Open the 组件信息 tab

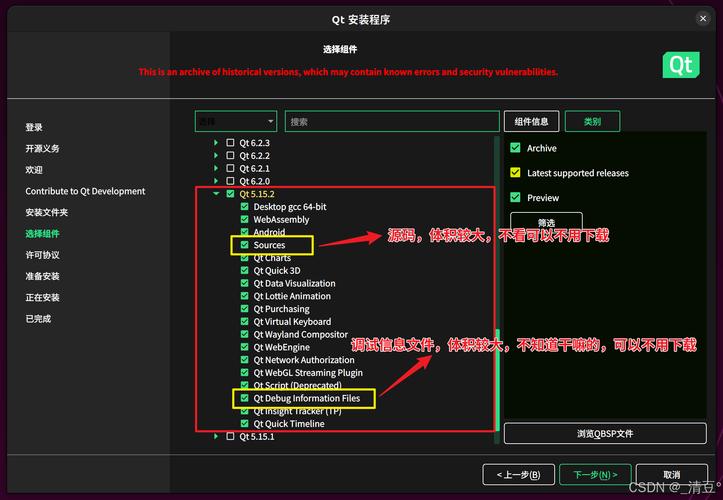pos(531,122)
